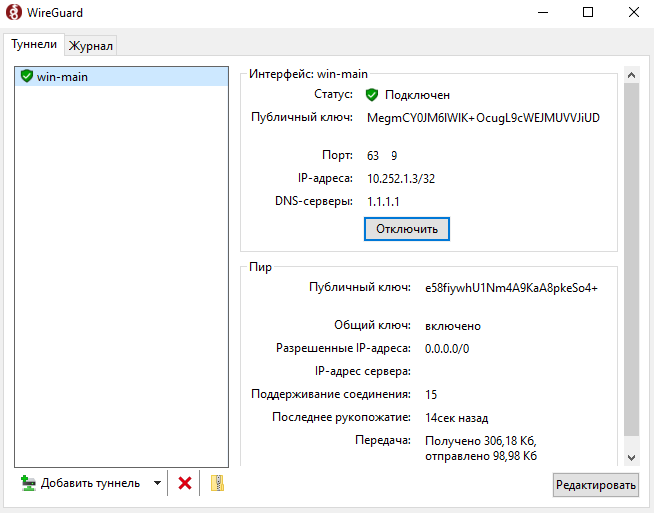
Task: Click the red X delete tunnel icon
Action: point(184,483)
